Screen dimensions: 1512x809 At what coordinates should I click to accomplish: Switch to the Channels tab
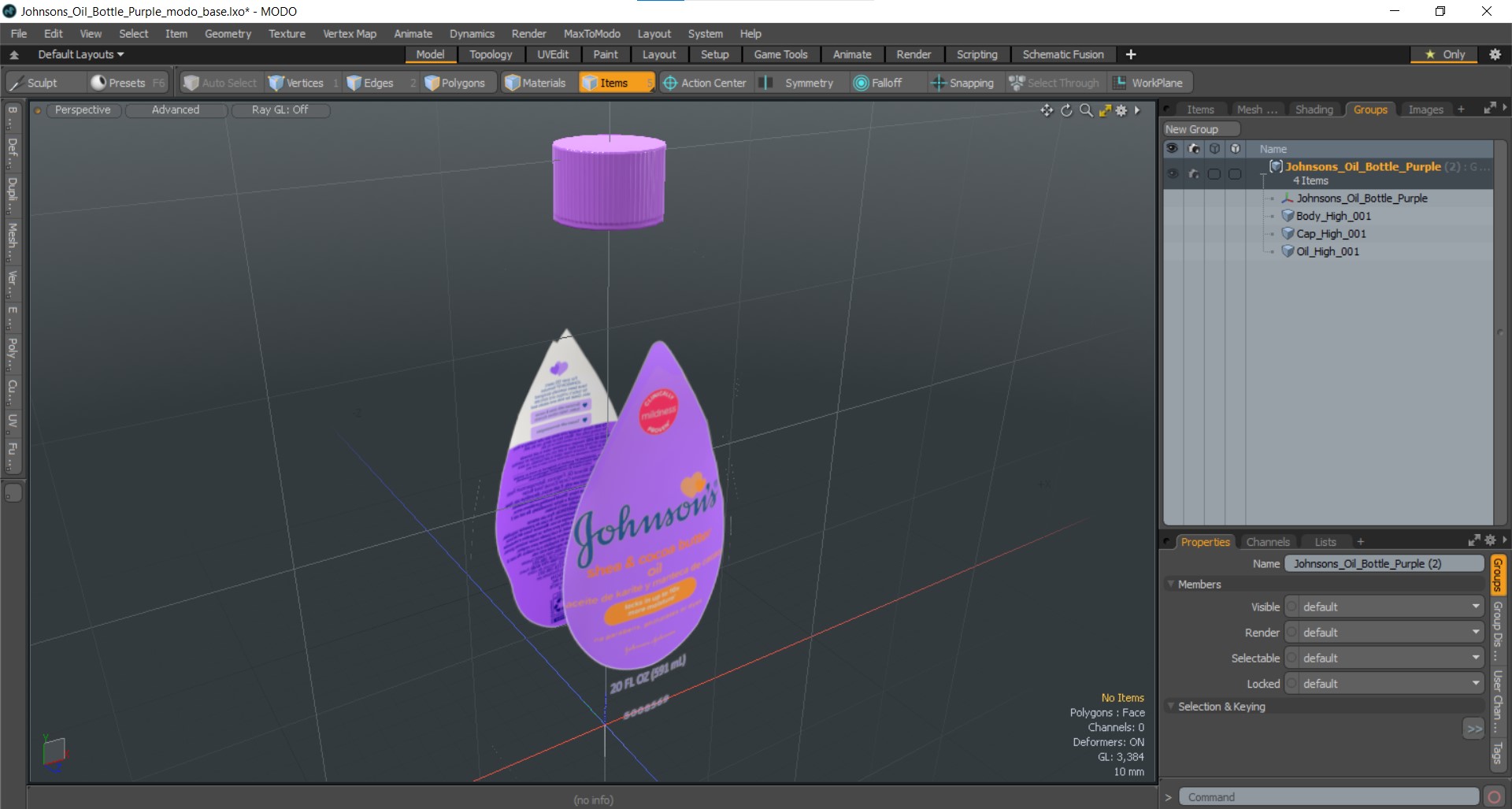click(1268, 542)
